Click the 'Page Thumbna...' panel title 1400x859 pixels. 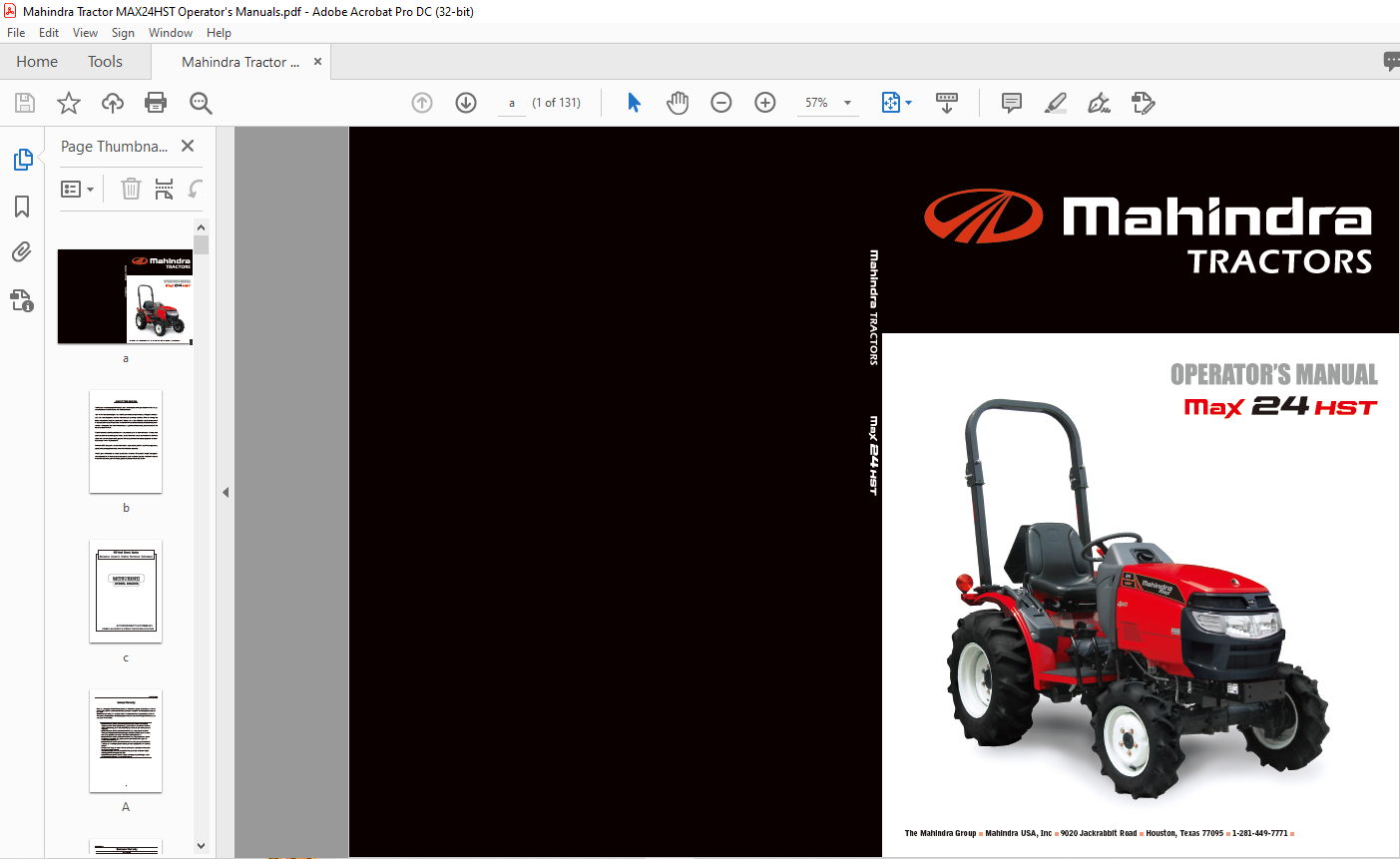(x=114, y=146)
